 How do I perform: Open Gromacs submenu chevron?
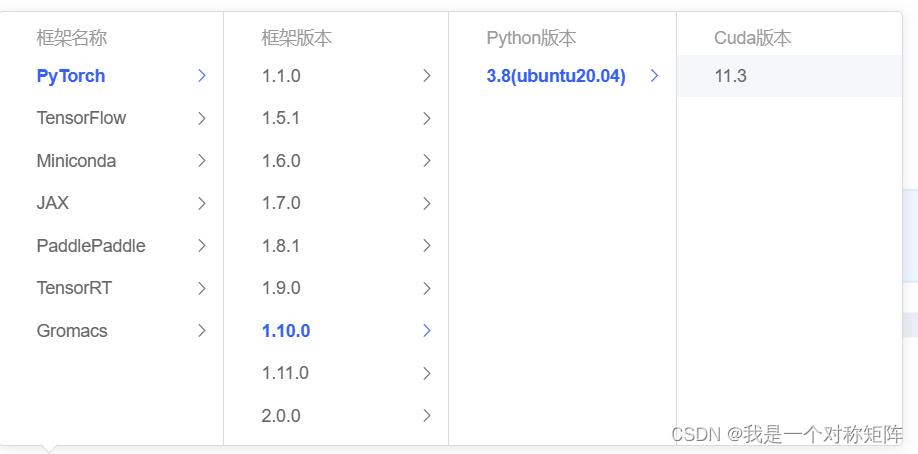pos(202,330)
